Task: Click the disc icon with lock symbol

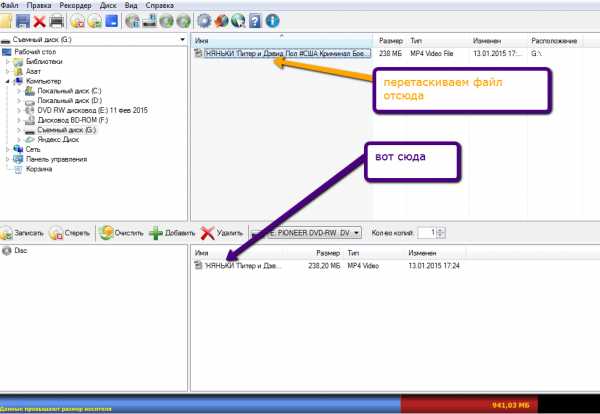Action: tap(133, 21)
